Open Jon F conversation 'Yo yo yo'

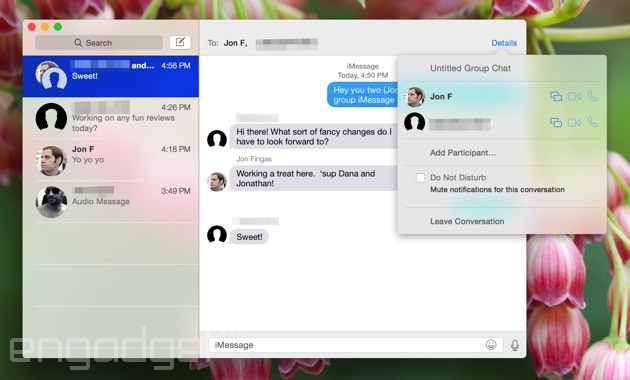[110, 160]
